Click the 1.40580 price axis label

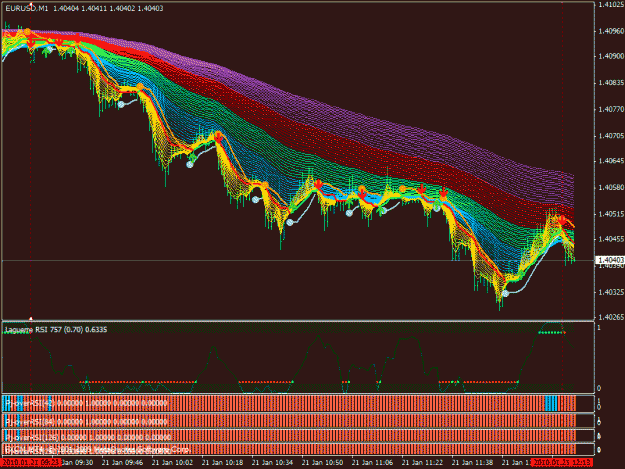tap(611, 187)
